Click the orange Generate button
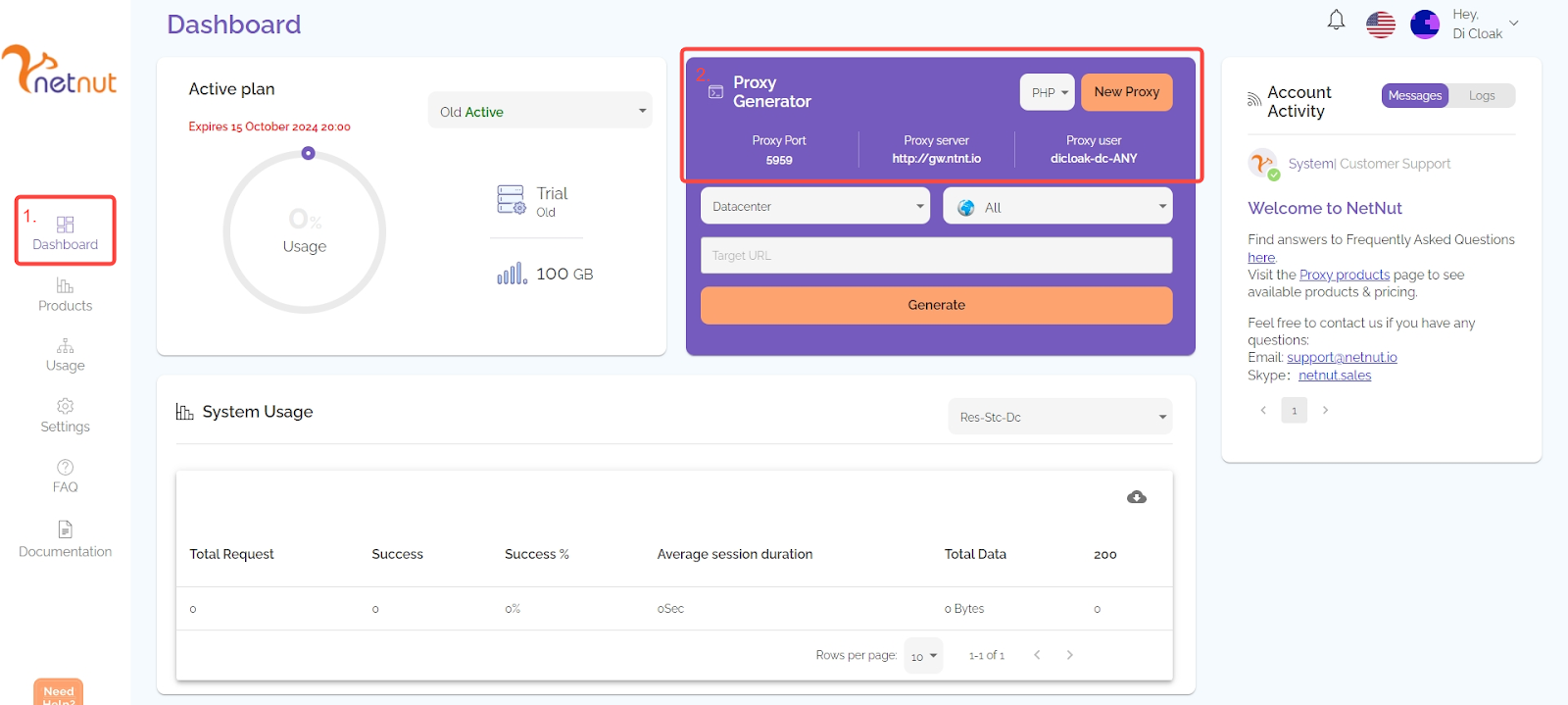The width and height of the screenshot is (1568, 705). [936, 305]
